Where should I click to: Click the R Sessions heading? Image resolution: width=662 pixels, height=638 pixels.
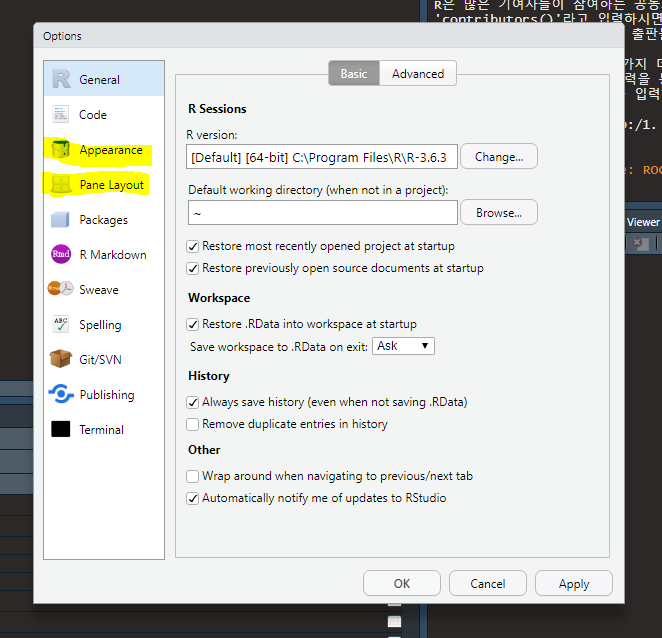217,109
